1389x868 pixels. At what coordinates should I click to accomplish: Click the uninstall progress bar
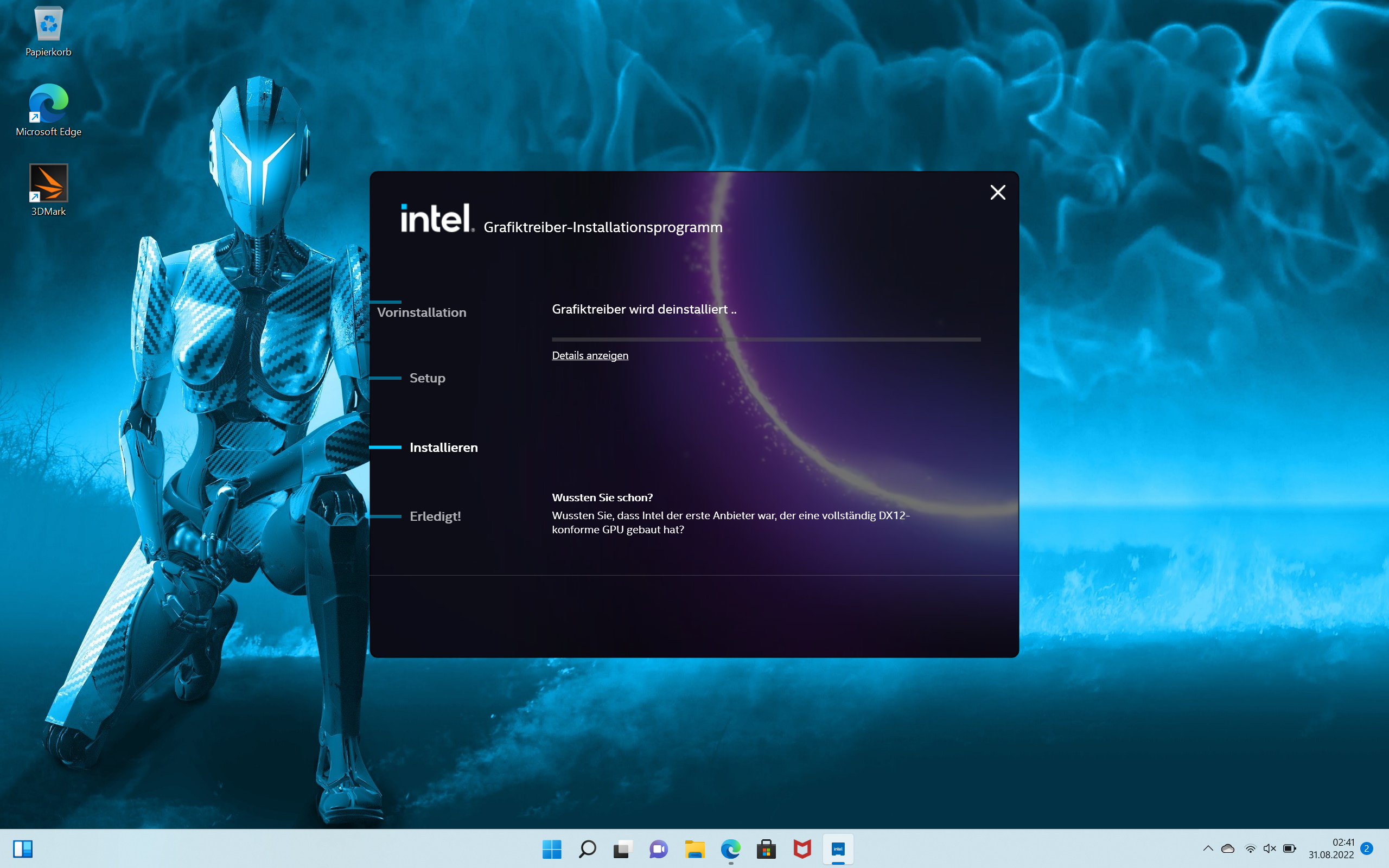[x=766, y=339]
